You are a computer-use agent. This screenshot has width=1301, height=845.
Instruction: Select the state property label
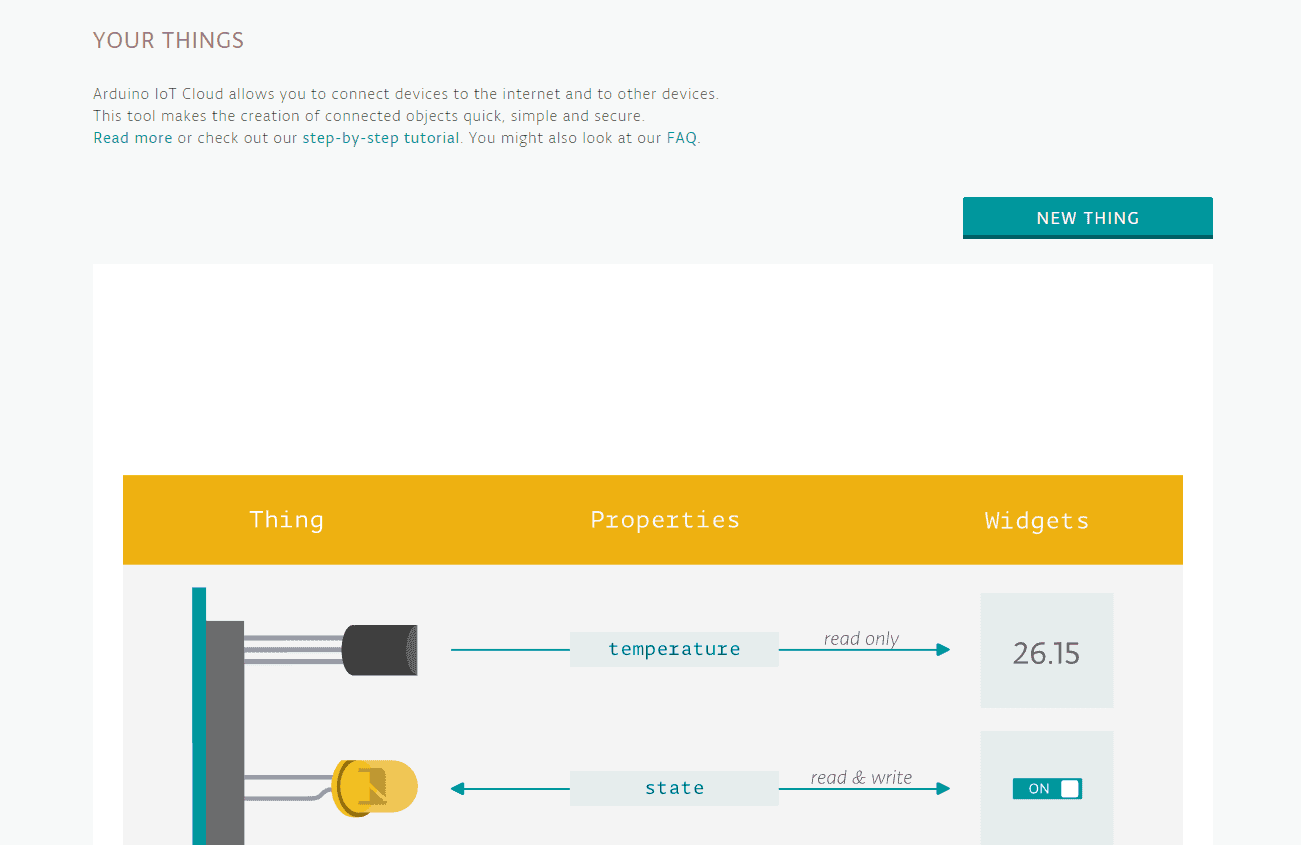674,789
